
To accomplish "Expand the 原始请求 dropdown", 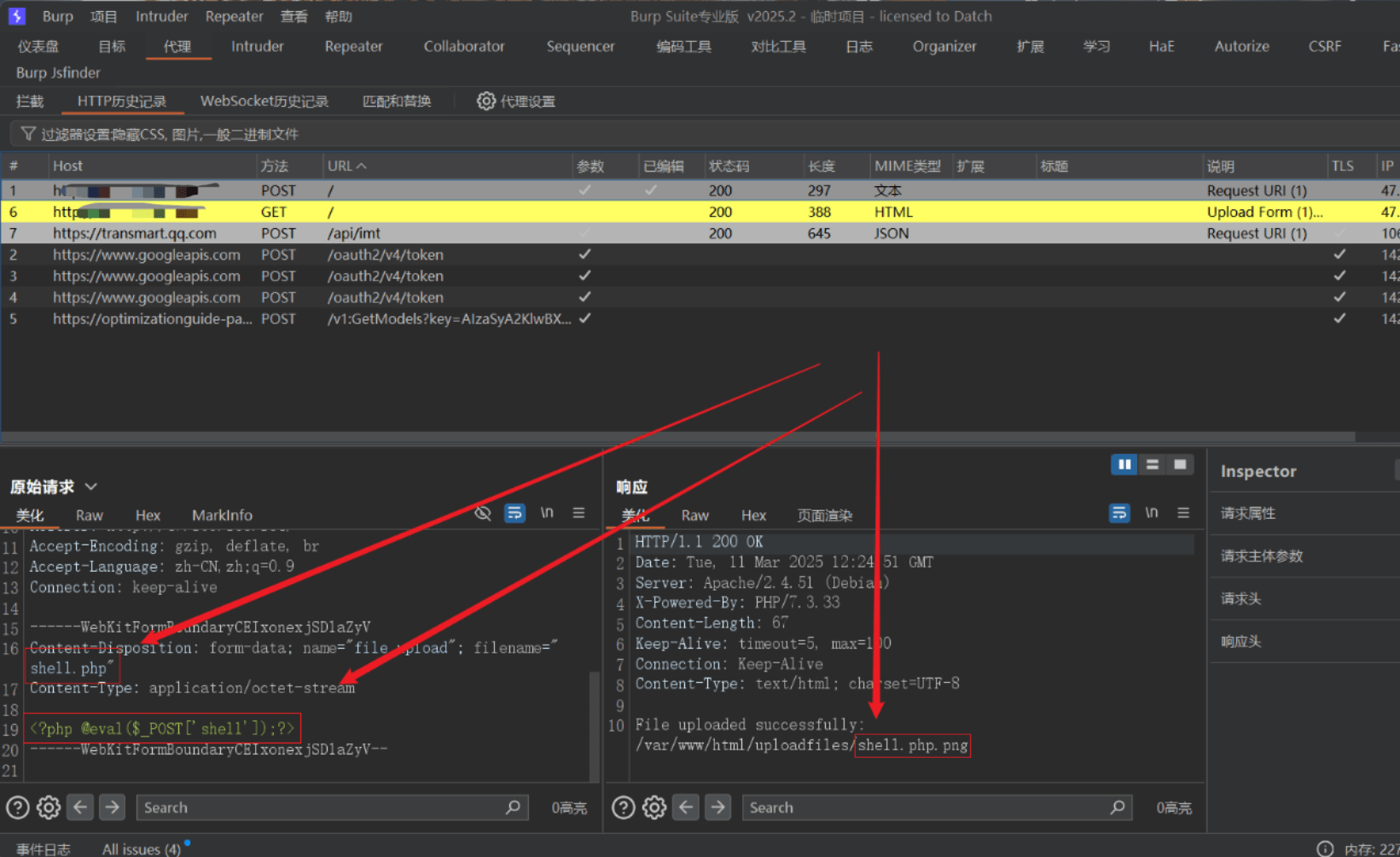I will [x=91, y=487].
